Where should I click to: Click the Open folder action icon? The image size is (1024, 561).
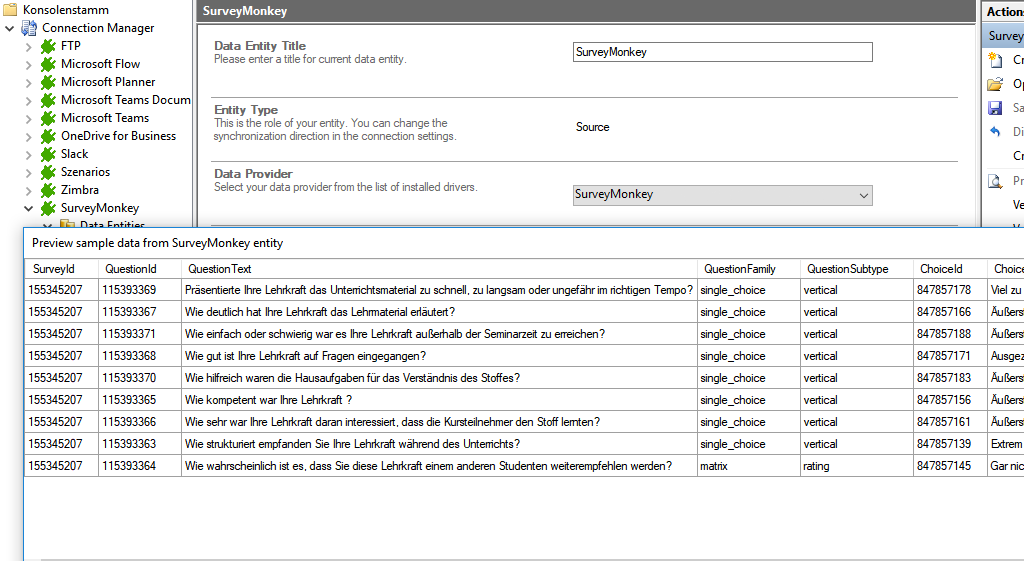pyautogui.click(x=995, y=84)
